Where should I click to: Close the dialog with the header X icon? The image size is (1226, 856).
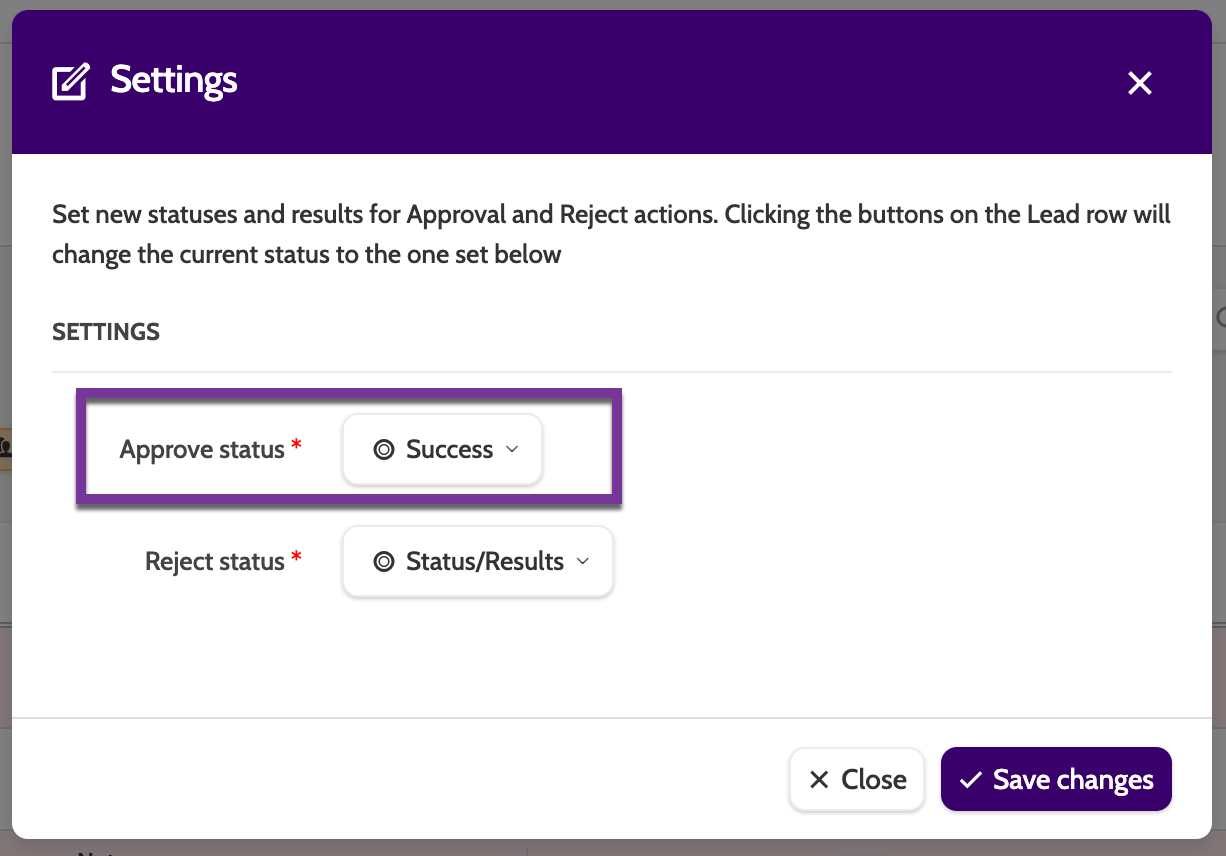click(x=1140, y=83)
